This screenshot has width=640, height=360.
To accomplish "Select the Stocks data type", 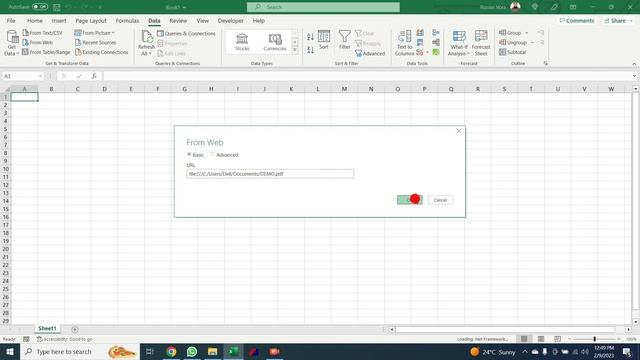I will (242, 42).
